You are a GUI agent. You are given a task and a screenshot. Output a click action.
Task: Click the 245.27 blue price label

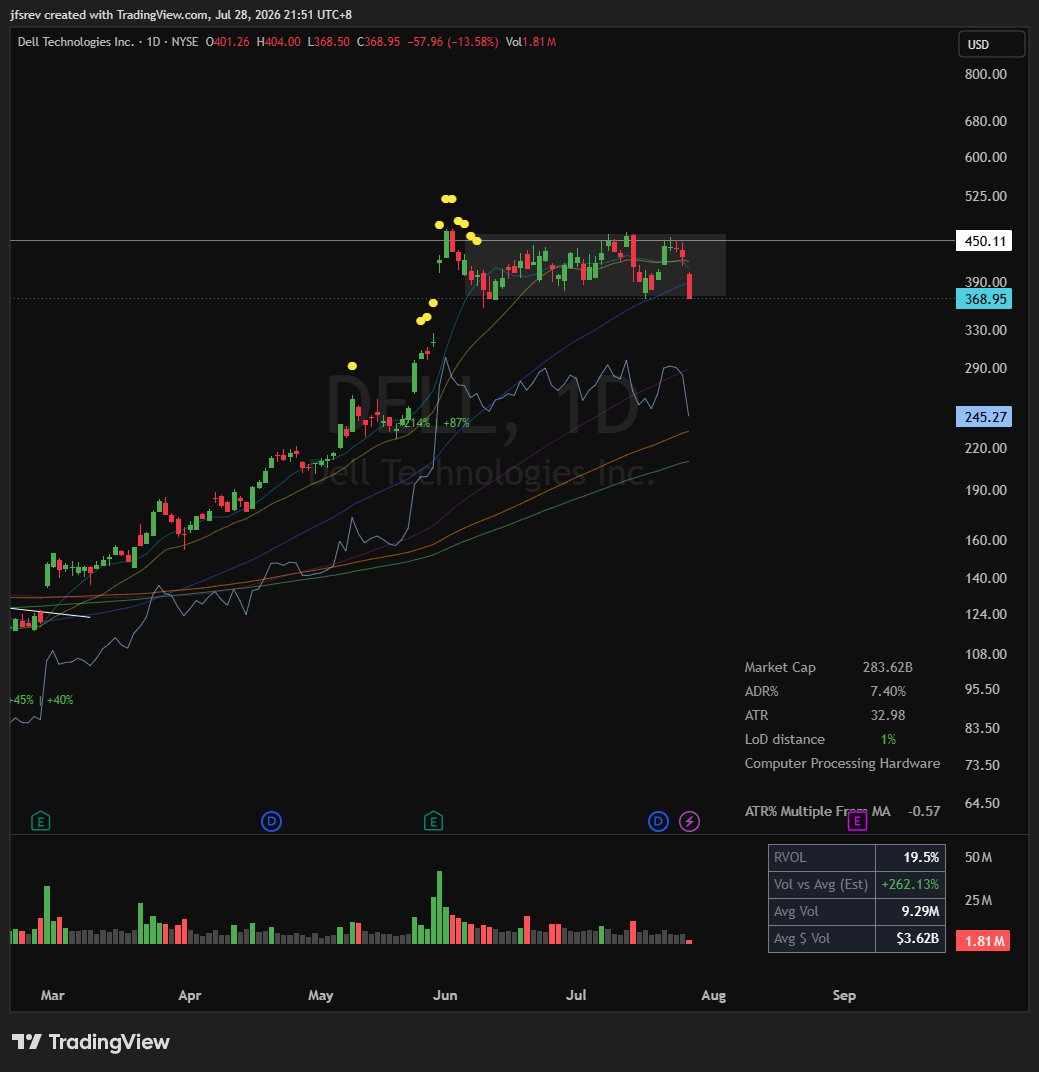click(984, 416)
